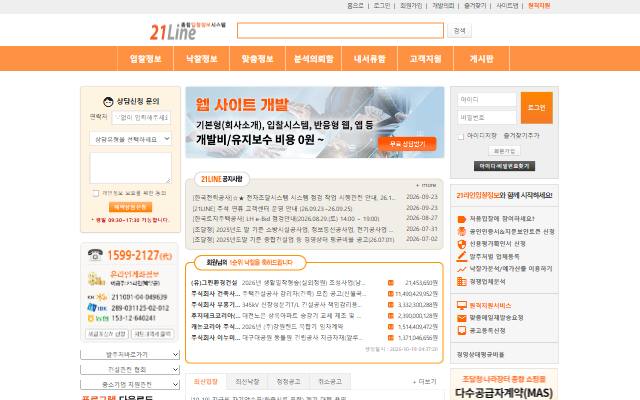
Task: Switch to the 취소공고 tab
Action: tap(330, 382)
